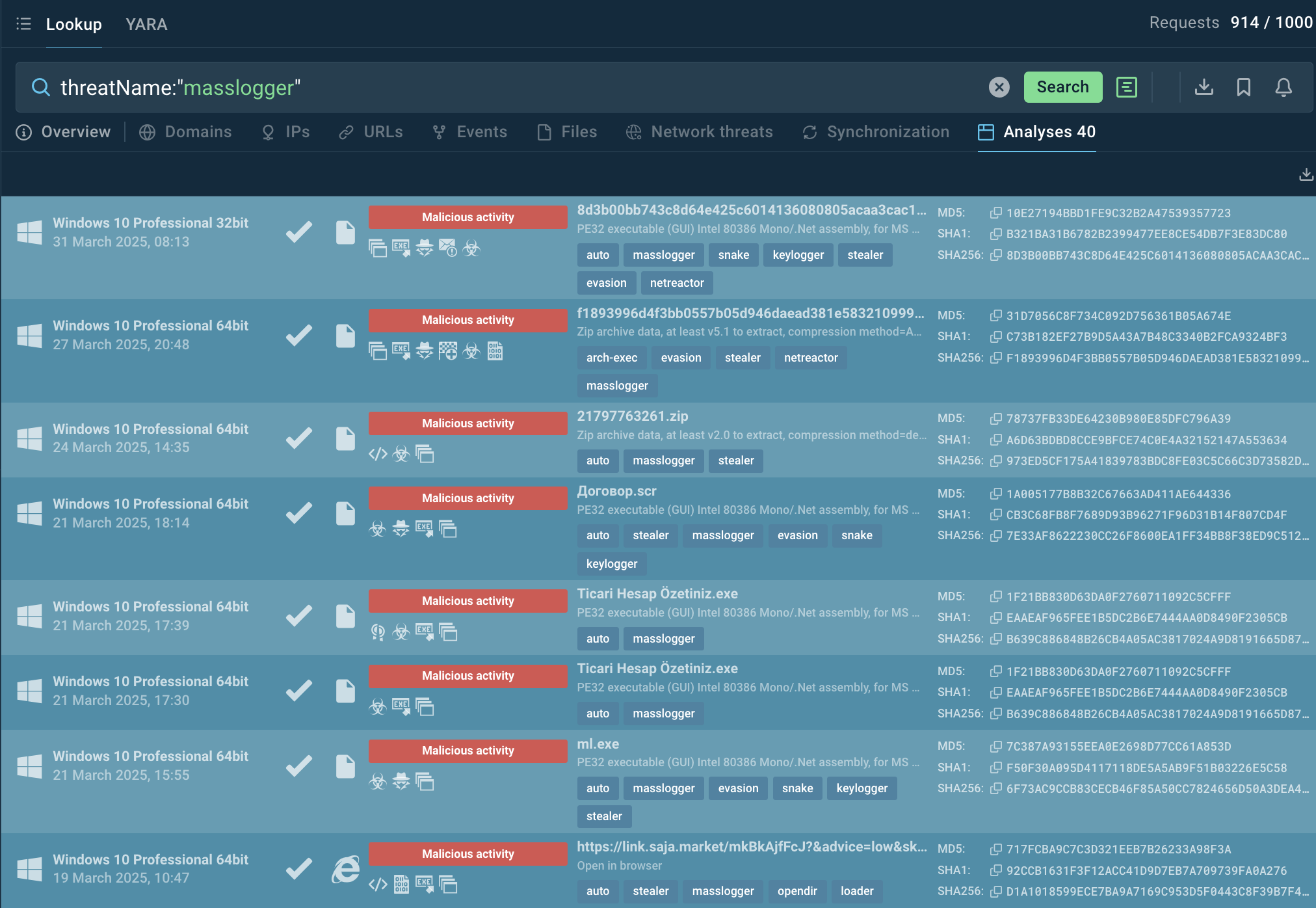Viewport: 1316px width, 908px height.
Task: Click the arch-exec tag
Action: click(612, 358)
